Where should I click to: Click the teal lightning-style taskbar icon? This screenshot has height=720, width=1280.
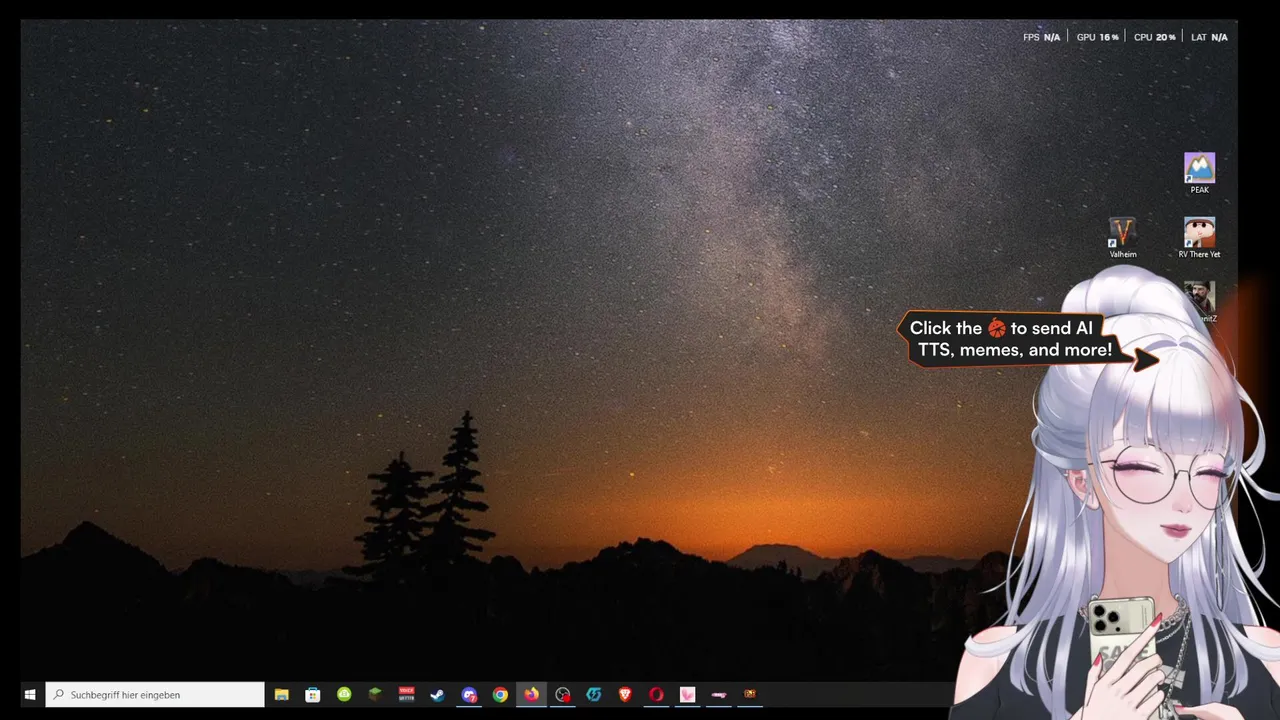(x=594, y=694)
